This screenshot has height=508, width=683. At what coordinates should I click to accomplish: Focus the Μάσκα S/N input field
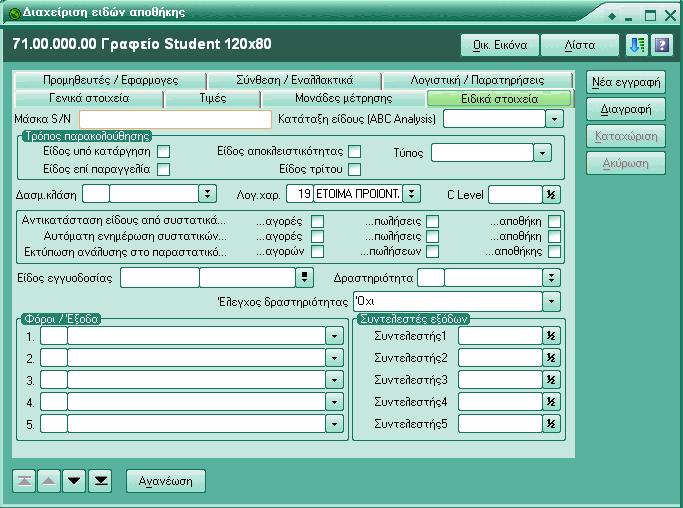point(175,119)
